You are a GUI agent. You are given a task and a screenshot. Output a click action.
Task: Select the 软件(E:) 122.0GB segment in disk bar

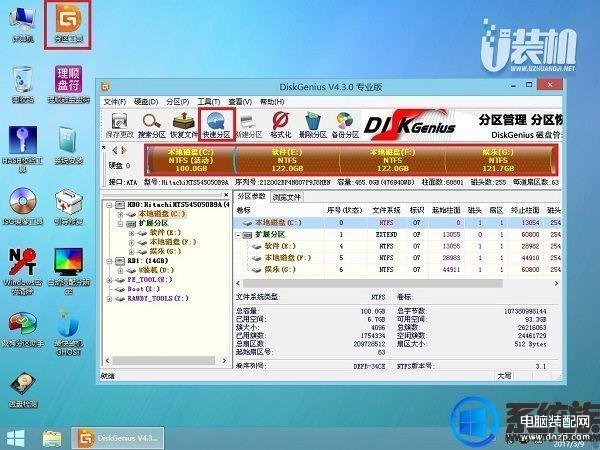(x=287, y=160)
